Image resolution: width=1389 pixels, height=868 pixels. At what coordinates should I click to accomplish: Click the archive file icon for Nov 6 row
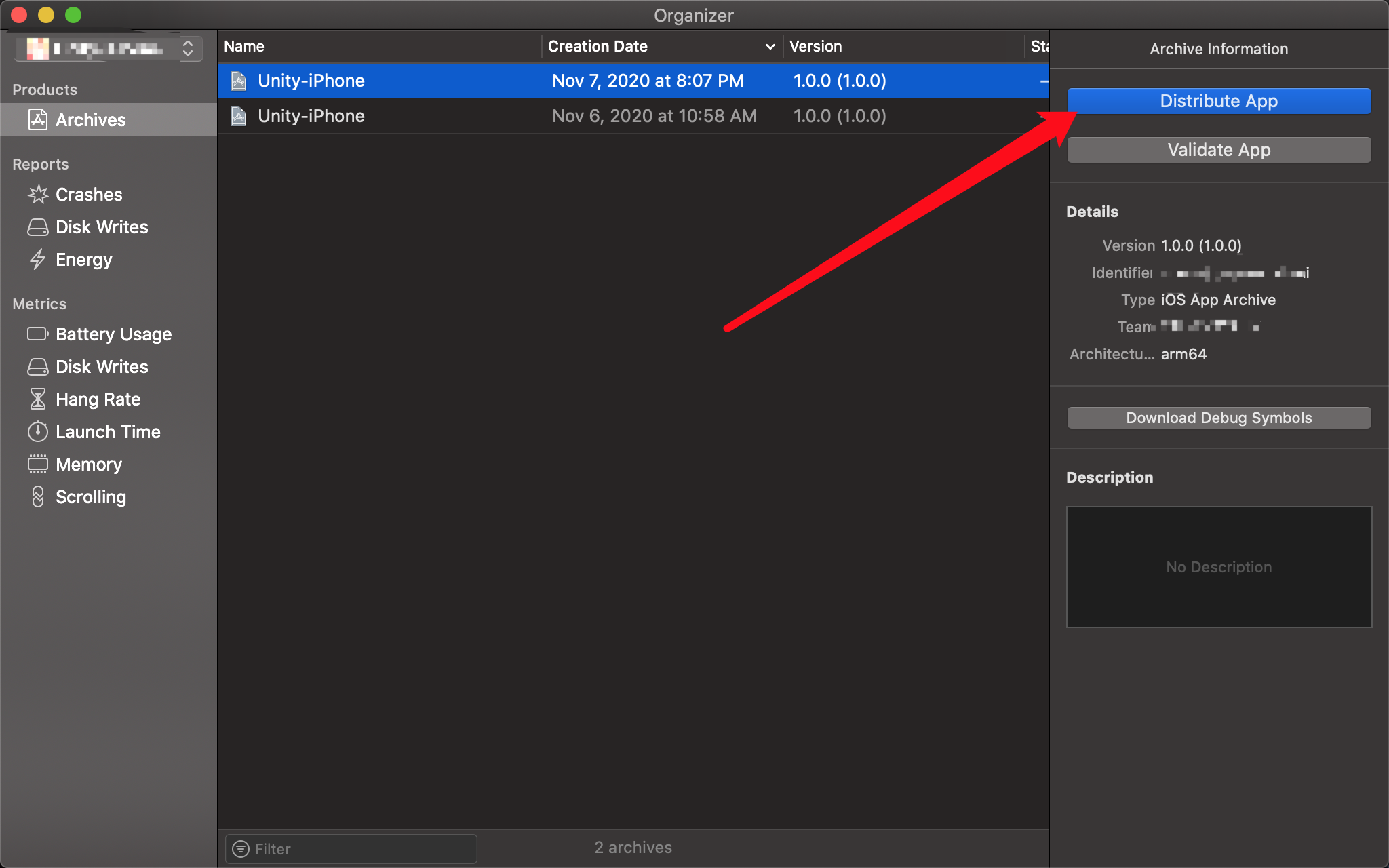pos(239,116)
